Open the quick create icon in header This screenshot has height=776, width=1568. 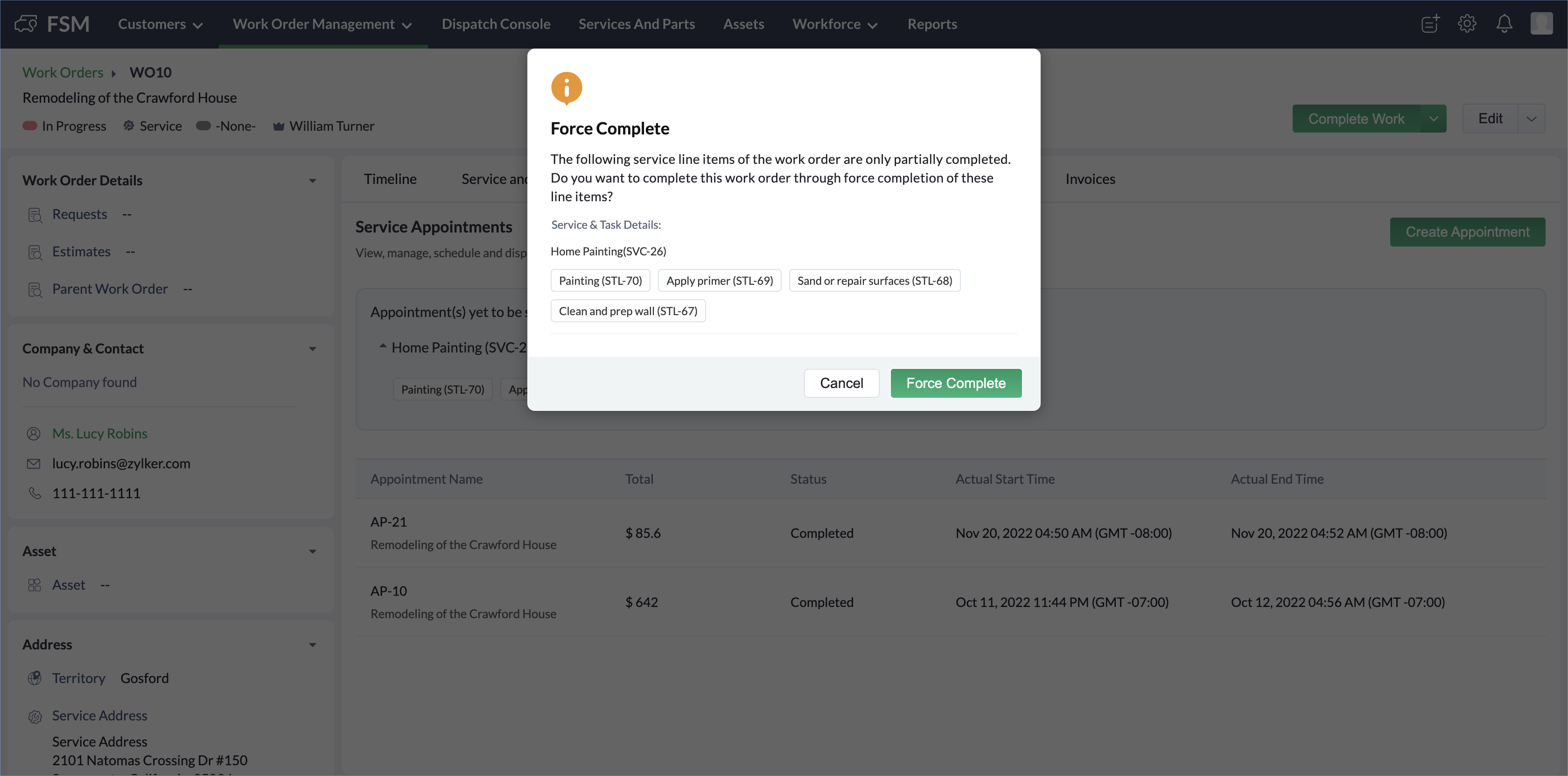click(1430, 24)
